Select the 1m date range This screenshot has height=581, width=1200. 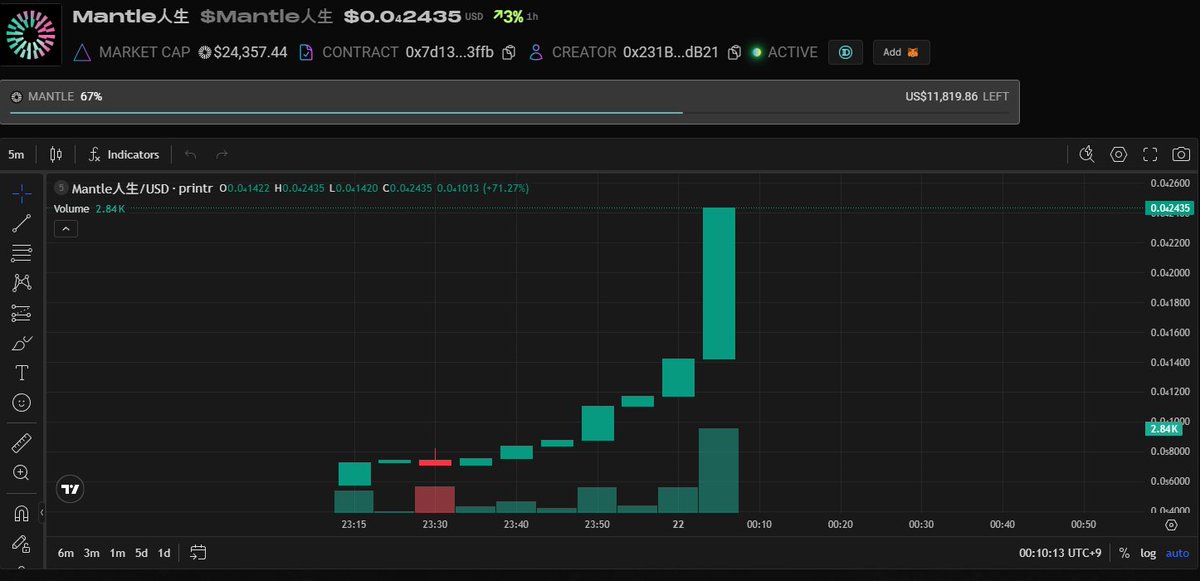[117, 553]
